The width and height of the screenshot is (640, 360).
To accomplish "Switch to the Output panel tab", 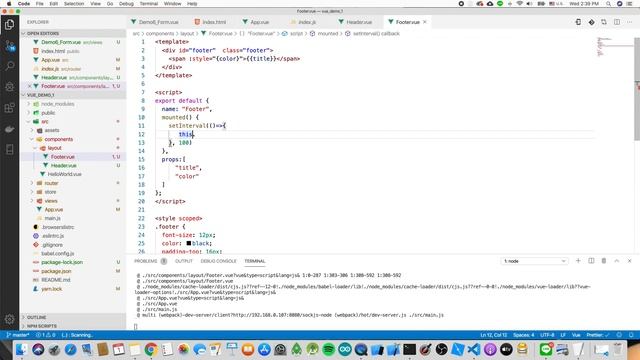I will tap(184, 261).
